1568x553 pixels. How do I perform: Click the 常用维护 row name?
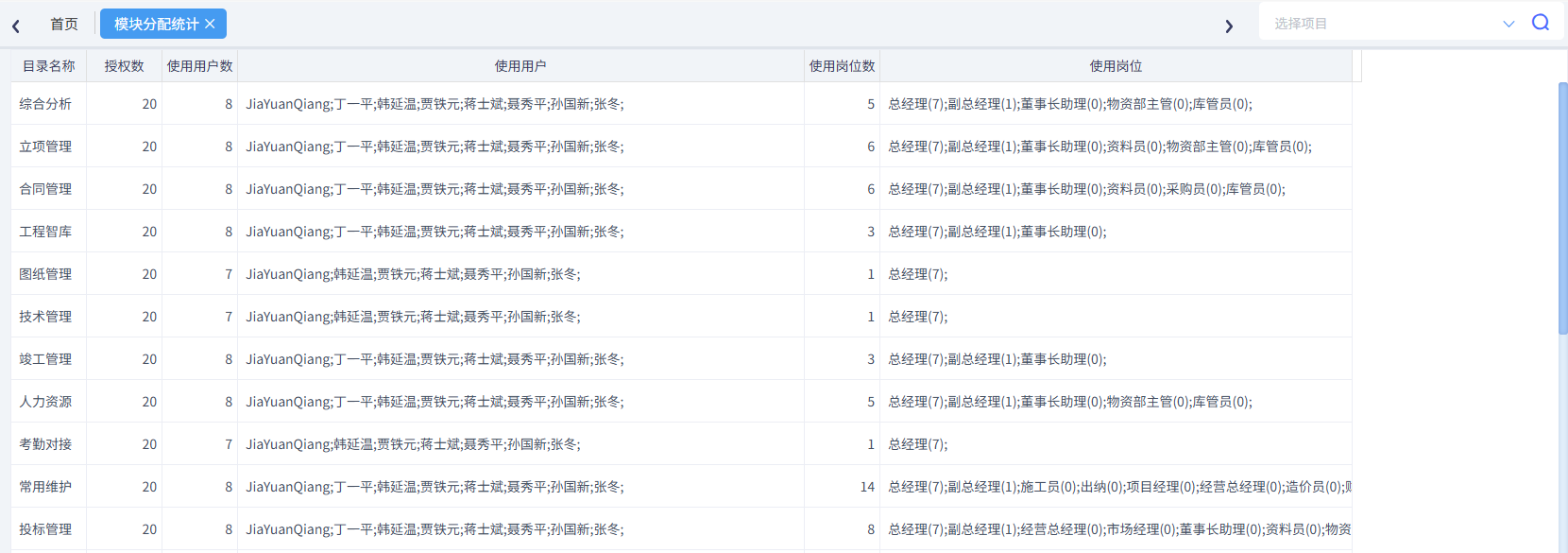click(45, 487)
